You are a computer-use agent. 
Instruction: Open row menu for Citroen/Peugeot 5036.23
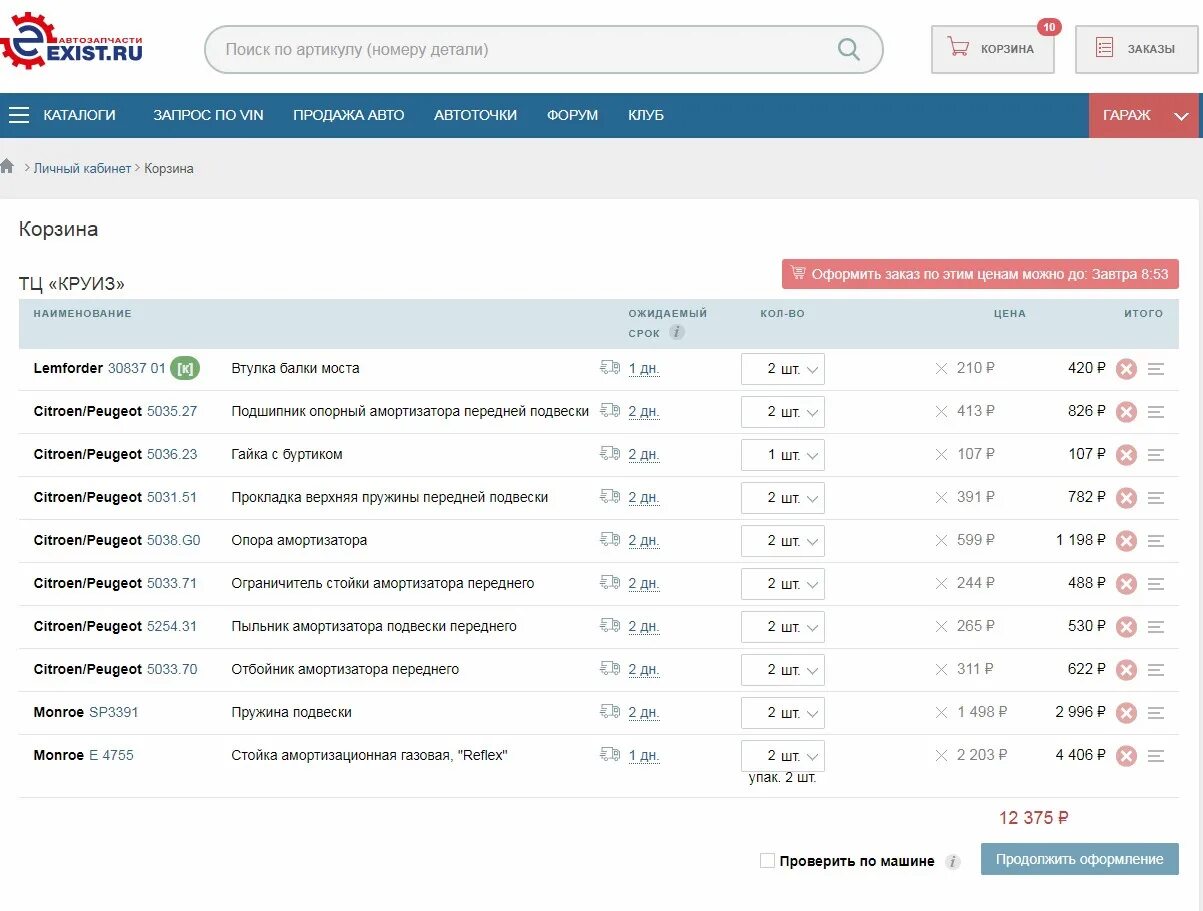click(x=1156, y=455)
